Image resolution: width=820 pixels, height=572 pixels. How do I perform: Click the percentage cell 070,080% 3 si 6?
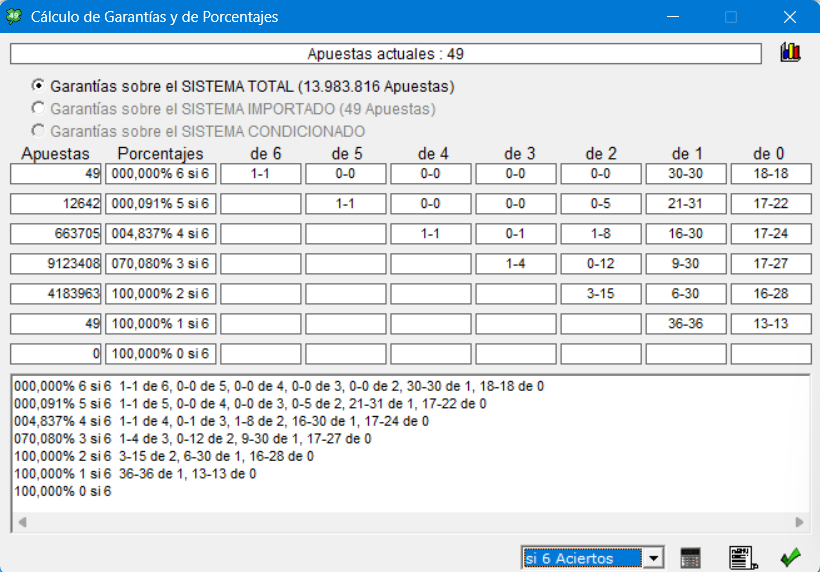tap(161, 264)
